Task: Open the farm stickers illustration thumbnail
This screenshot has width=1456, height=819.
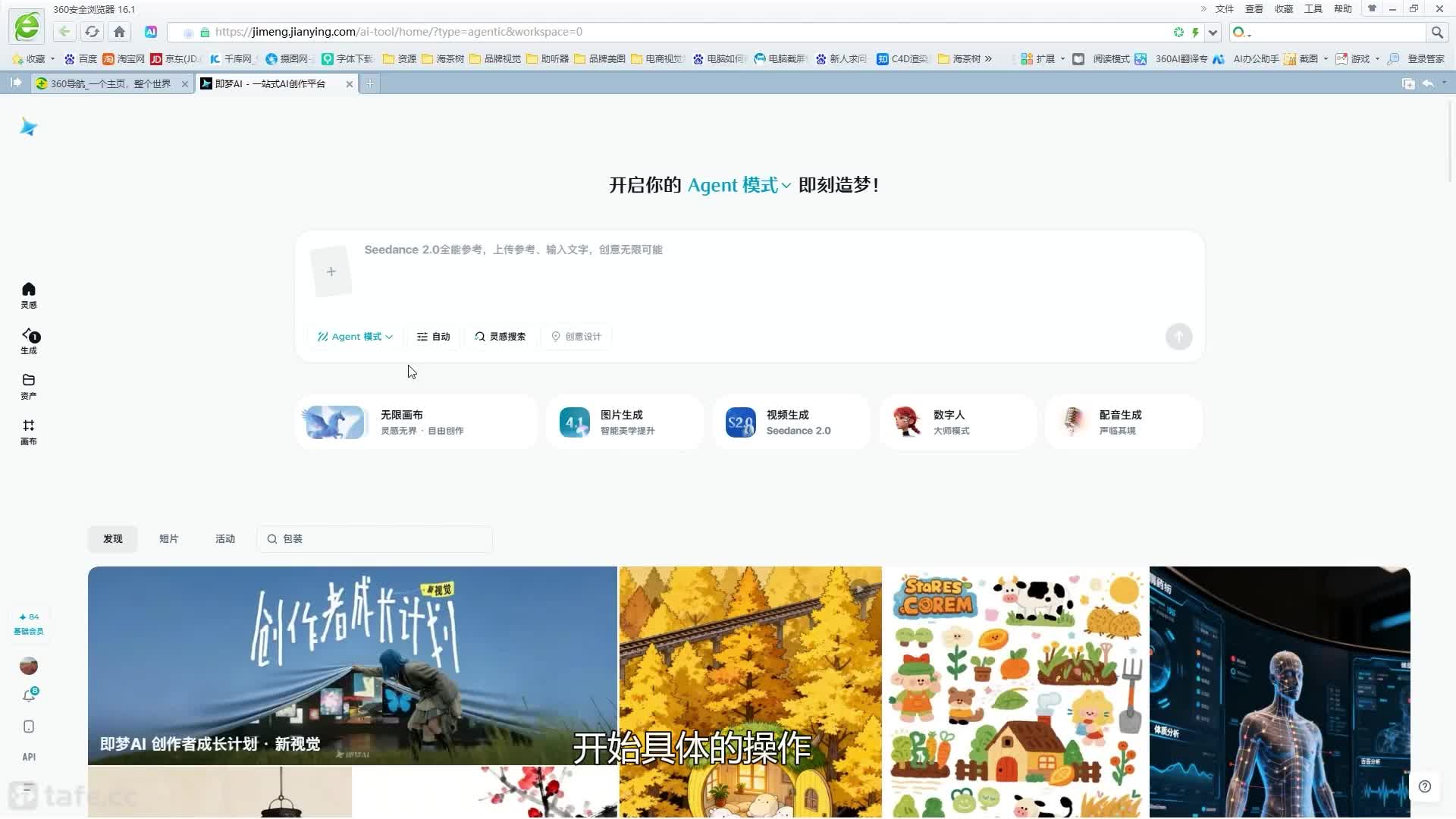Action: click(x=1016, y=692)
